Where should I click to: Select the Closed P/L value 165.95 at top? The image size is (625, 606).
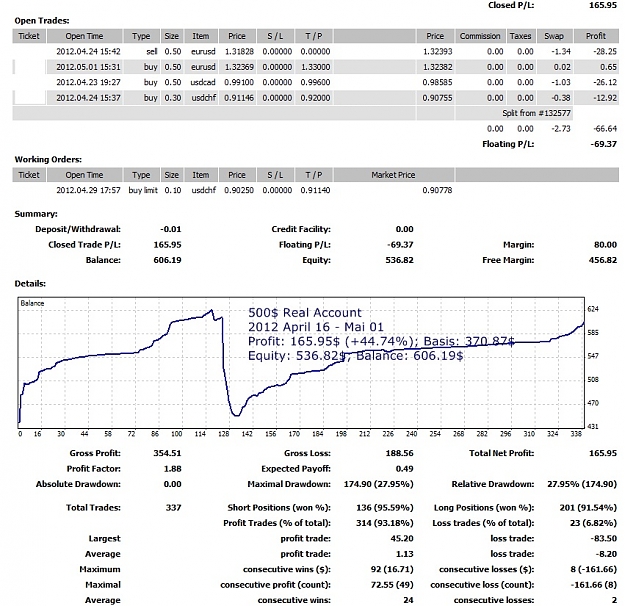click(x=603, y=5)
